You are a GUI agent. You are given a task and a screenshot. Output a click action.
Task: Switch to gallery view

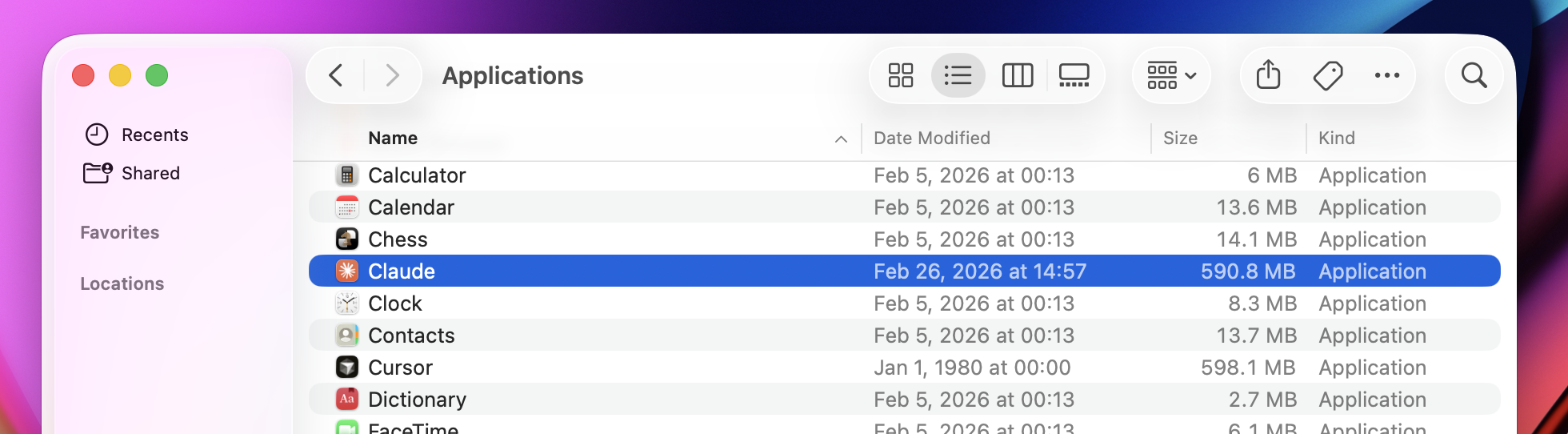[1074, 75]
